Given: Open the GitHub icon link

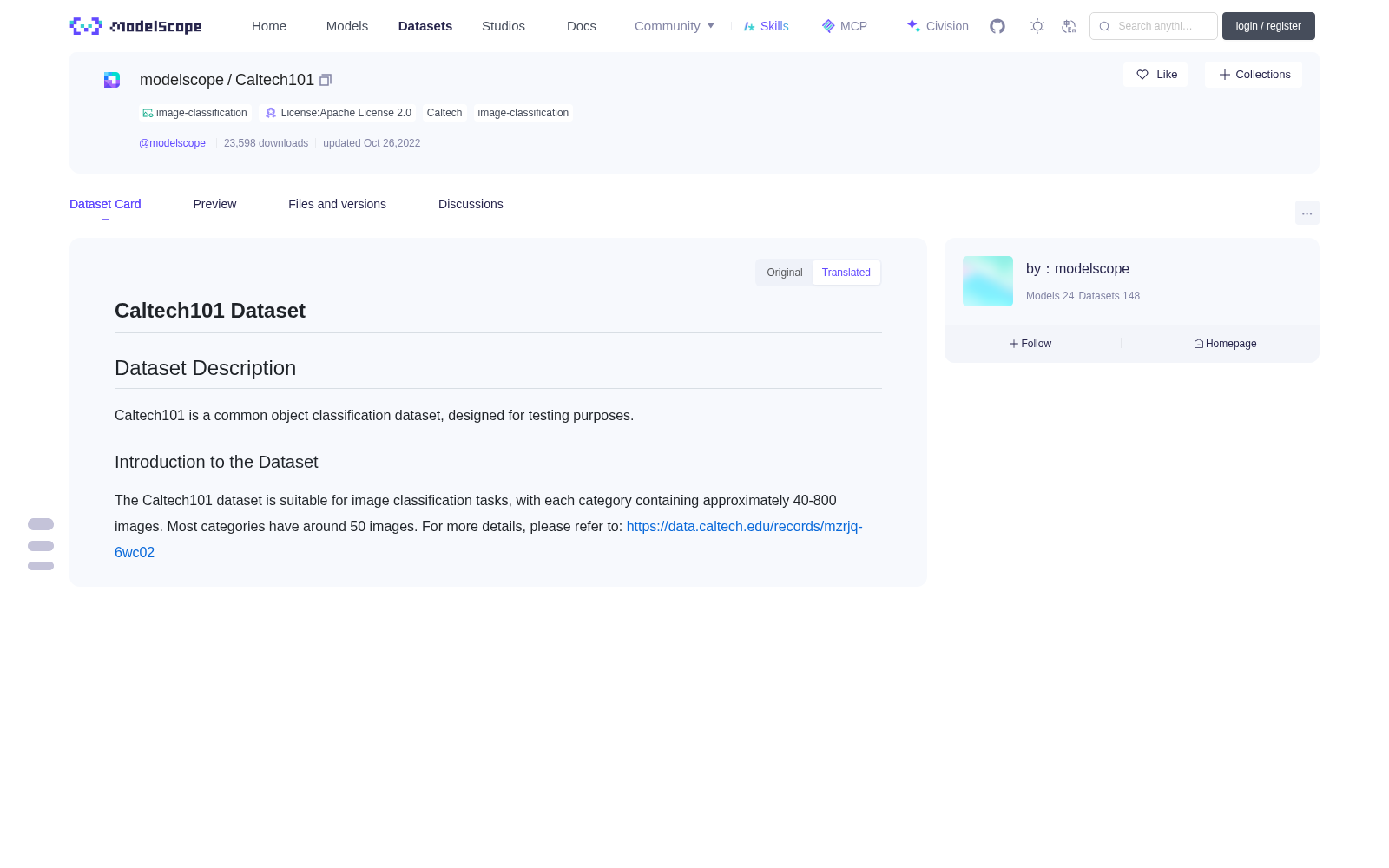Looking at the screenshot, I should [997, 26].
